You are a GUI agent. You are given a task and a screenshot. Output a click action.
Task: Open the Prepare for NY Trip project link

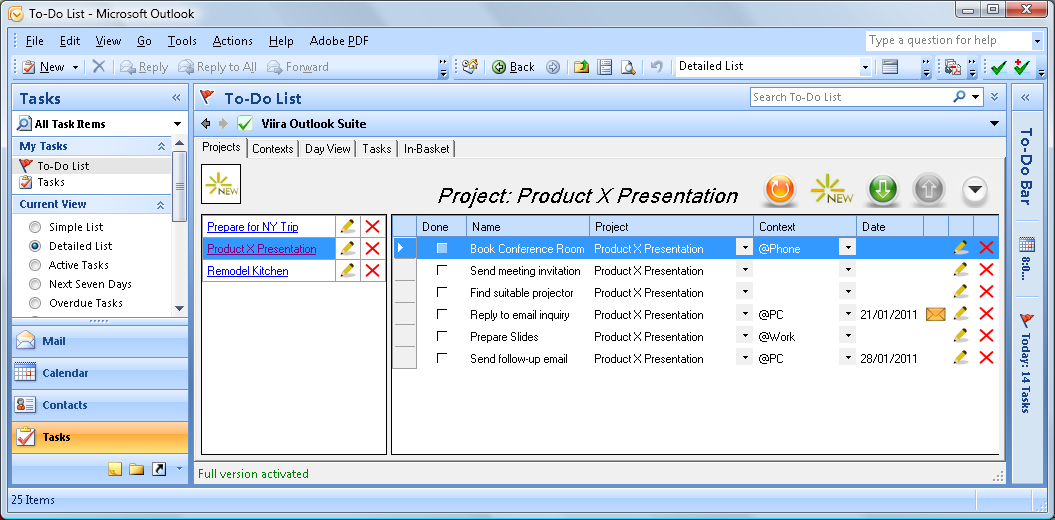[x=252, y=227]
